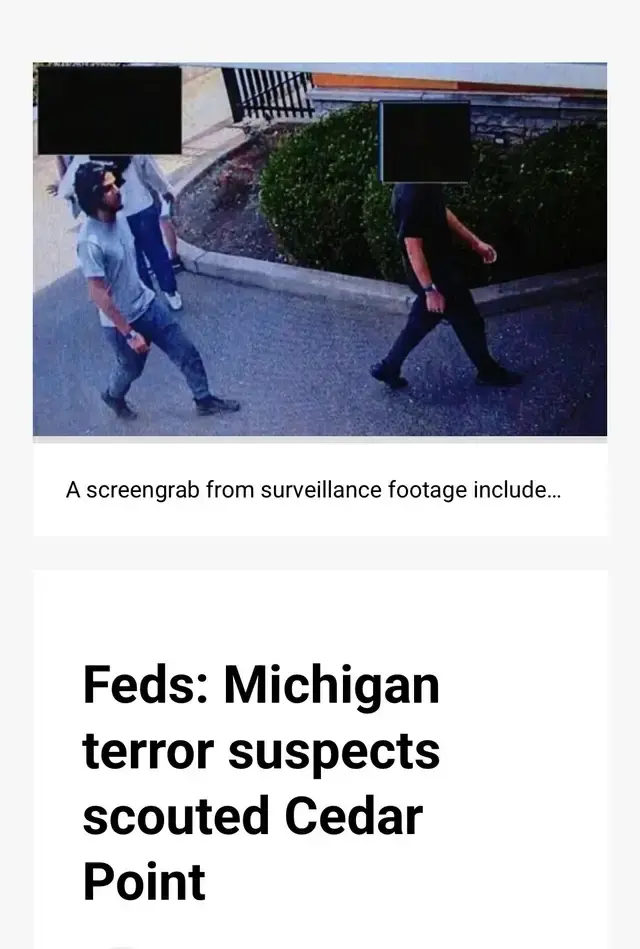Click 'terror suspects' in the headline
The image size is (640, 949).
261,751
